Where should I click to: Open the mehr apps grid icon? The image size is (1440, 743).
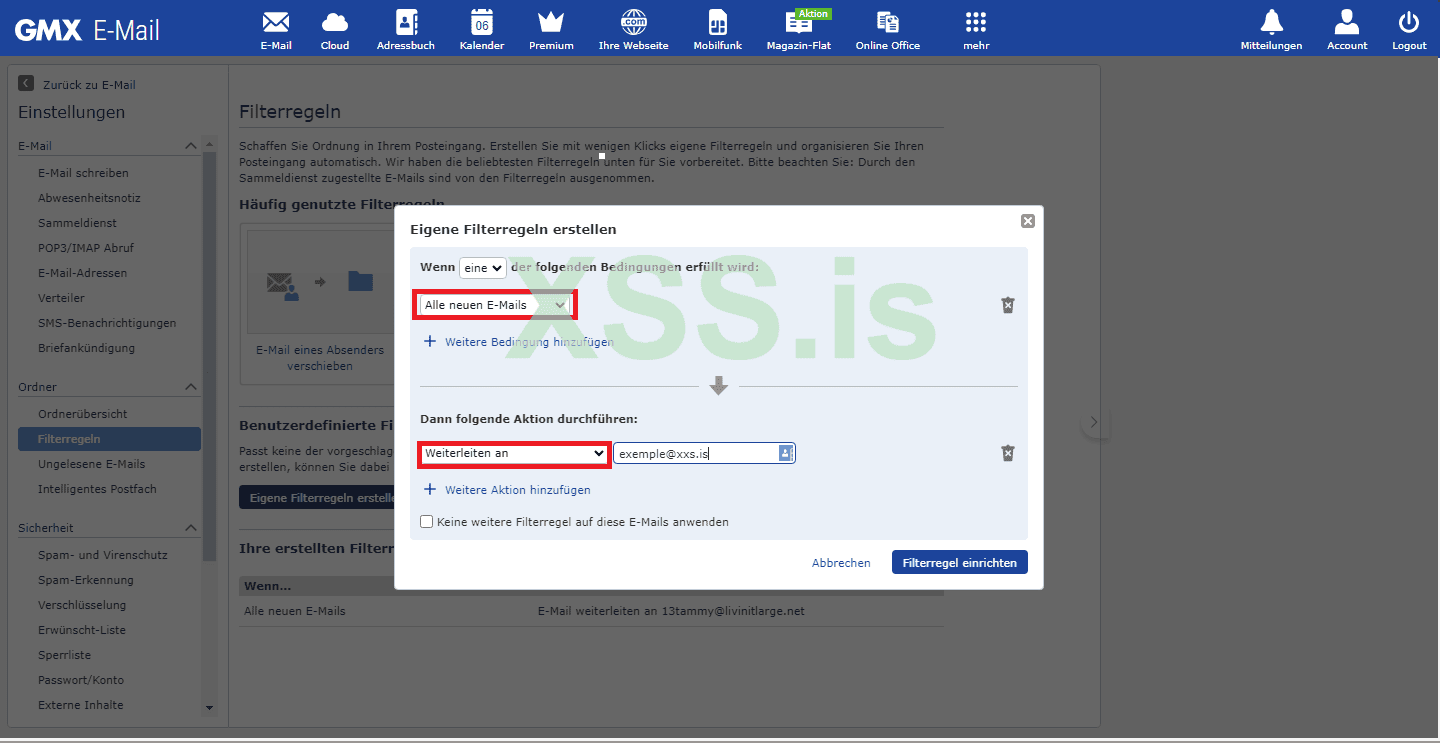[976, 30]
